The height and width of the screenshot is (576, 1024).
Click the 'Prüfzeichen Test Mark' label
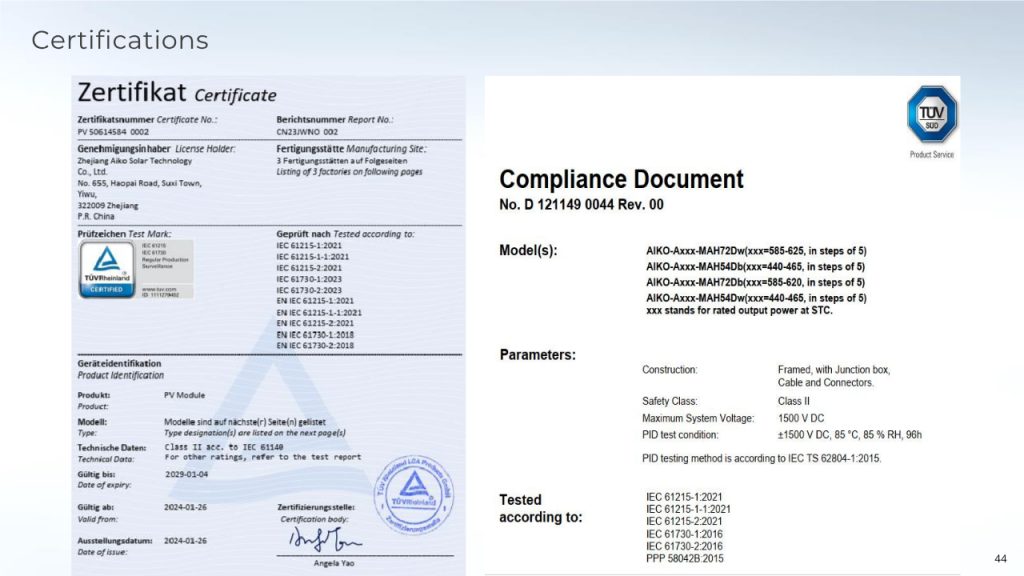[x=124, y=234]
